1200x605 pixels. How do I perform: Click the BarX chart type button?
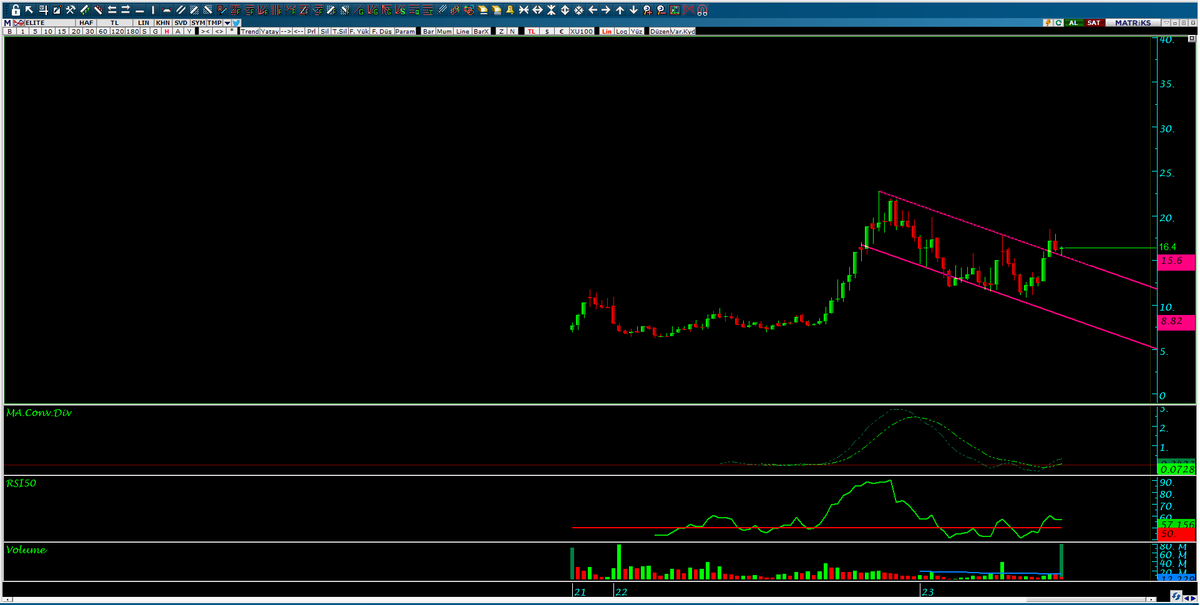point(481,31)
